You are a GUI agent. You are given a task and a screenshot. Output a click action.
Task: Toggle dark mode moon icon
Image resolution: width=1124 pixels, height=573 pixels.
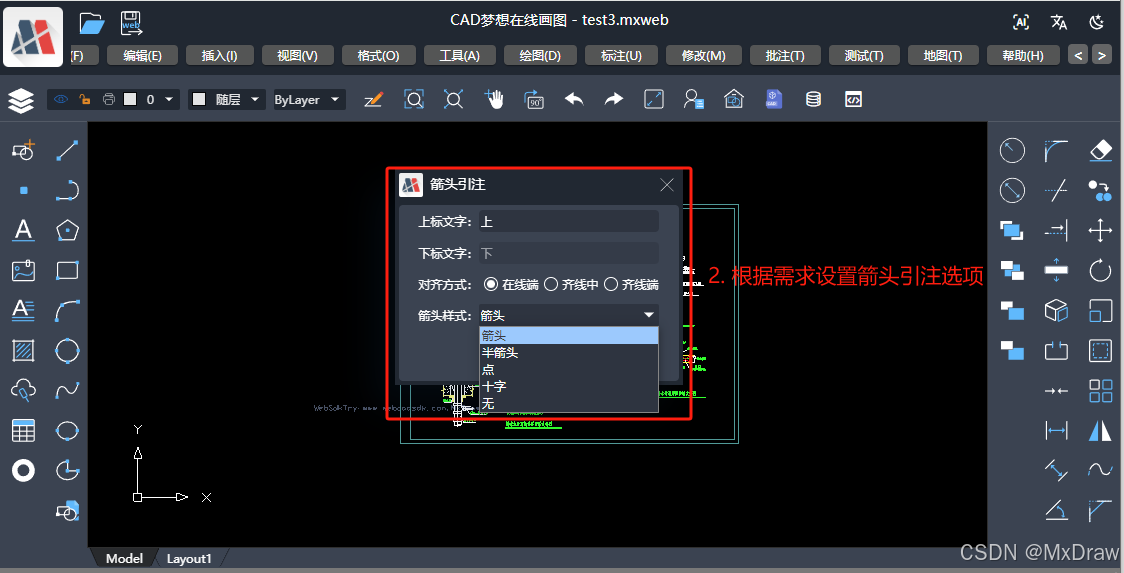click(1096, 22)
